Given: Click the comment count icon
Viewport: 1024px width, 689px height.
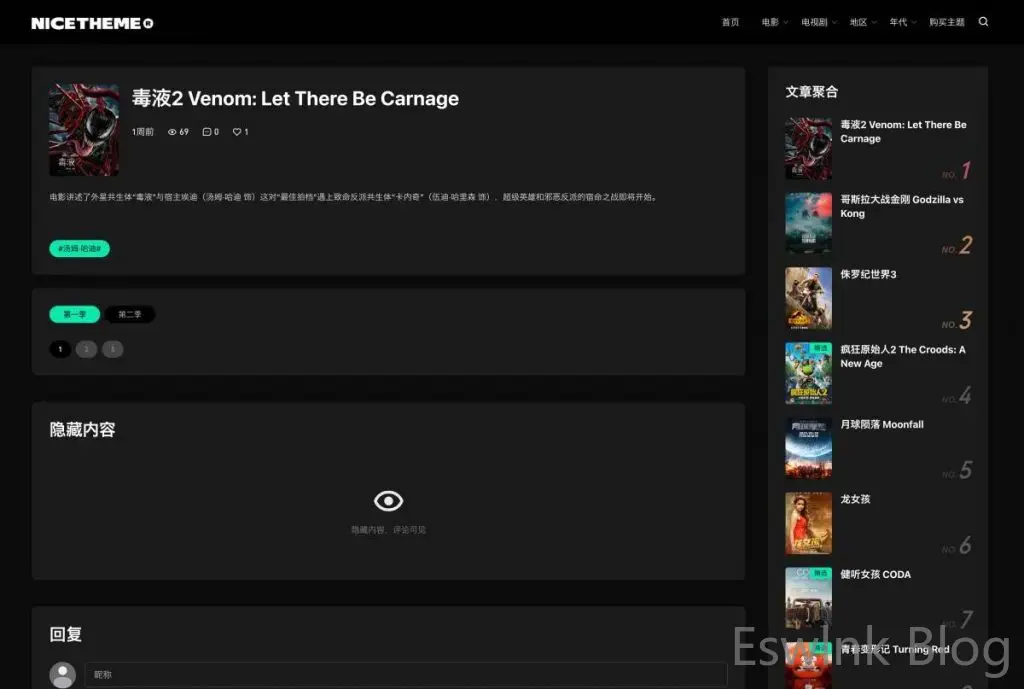Looking at the screenshot, I should pyautogui.click(x=207, y=132).
